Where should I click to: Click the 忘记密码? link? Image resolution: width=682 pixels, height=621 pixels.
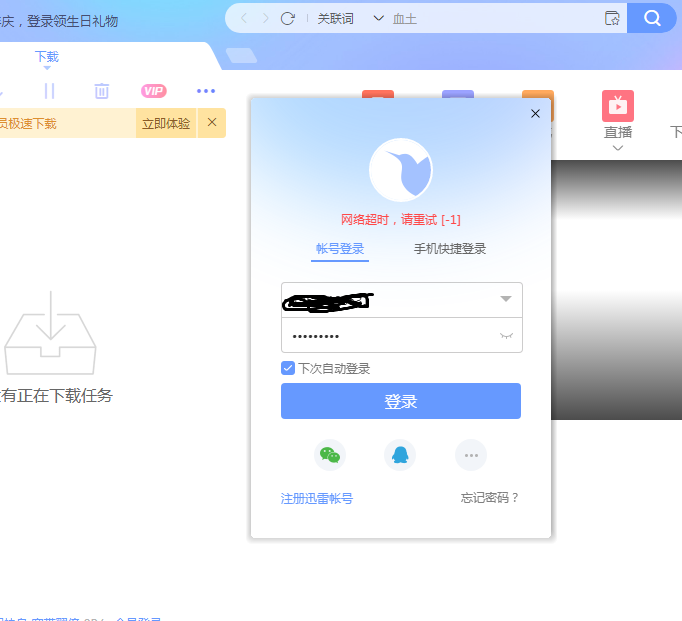(x=490, y=498)
